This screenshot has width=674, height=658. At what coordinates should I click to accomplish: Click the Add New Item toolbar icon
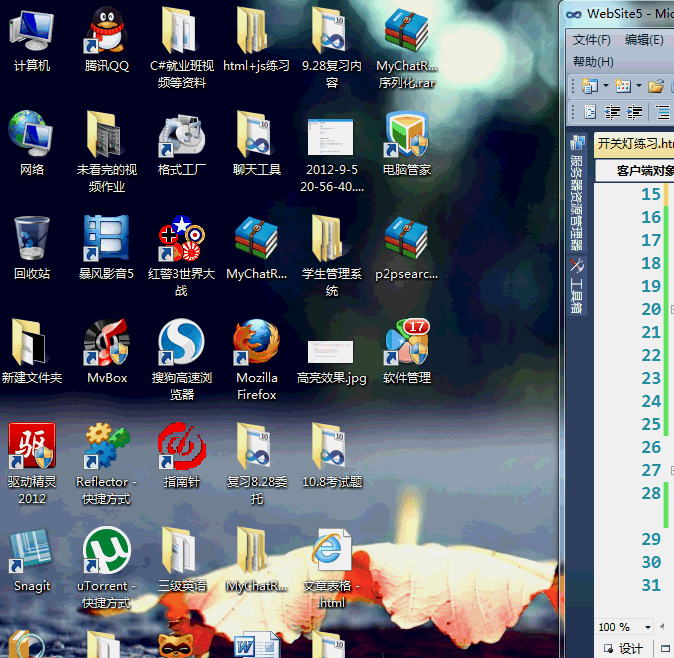pyautogui.click(x=622, y=86)
